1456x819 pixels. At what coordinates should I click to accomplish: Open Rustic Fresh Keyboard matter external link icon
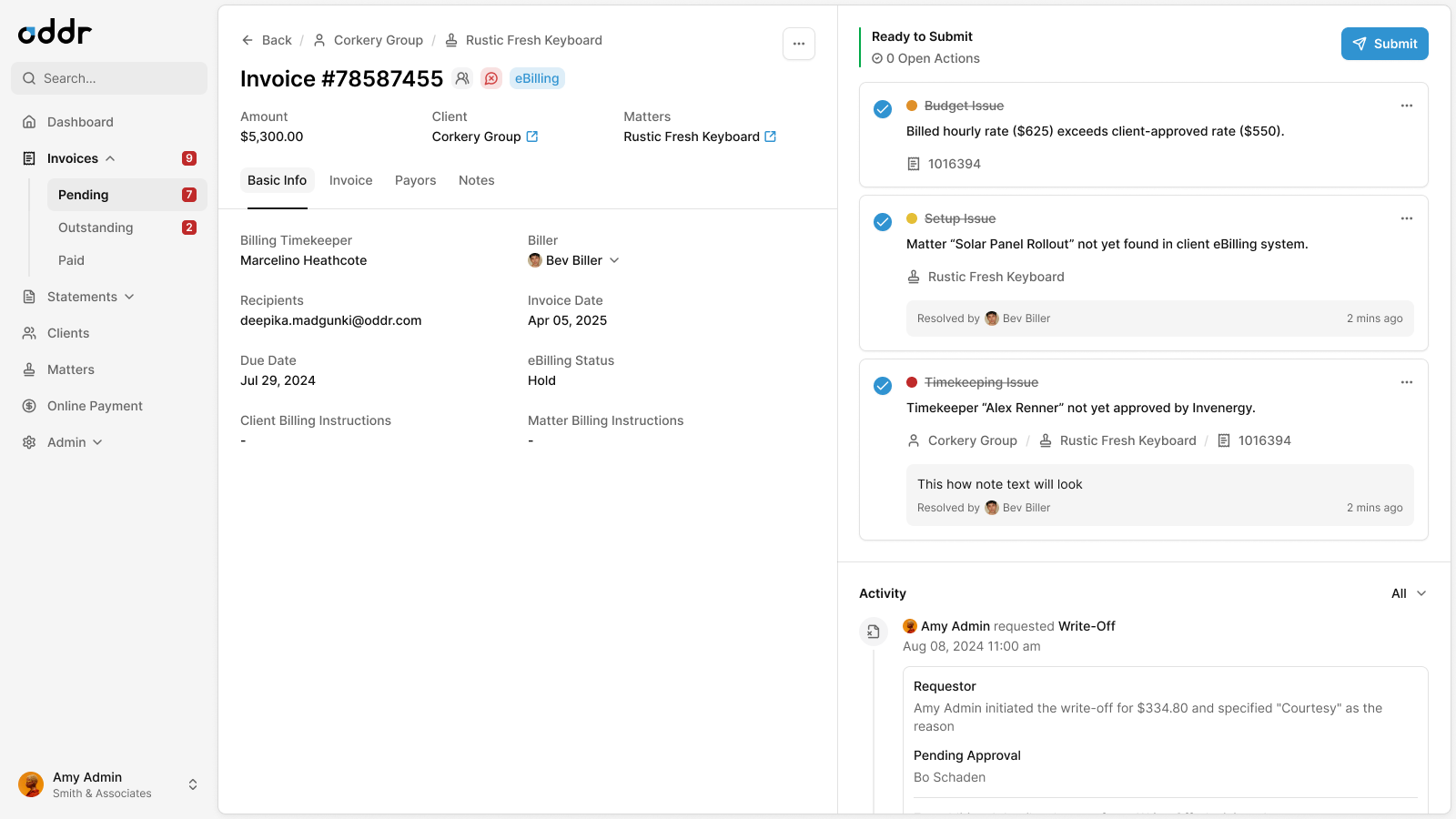click(x=771, y=136)
